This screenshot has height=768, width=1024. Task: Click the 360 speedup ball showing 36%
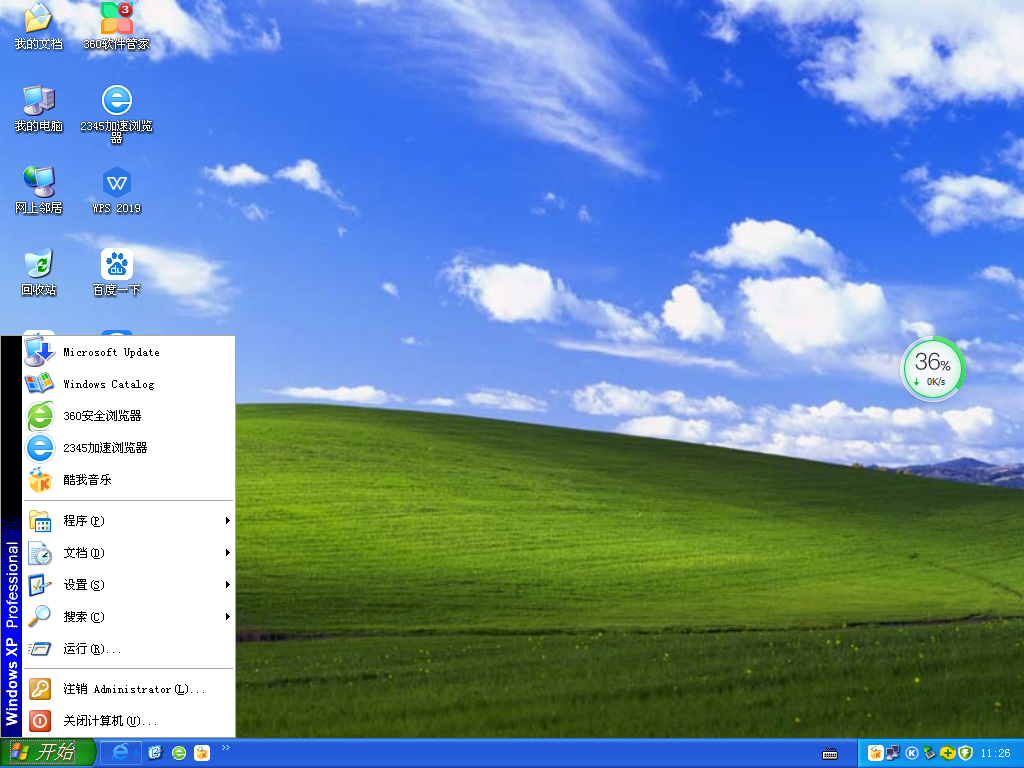(933, 368)
